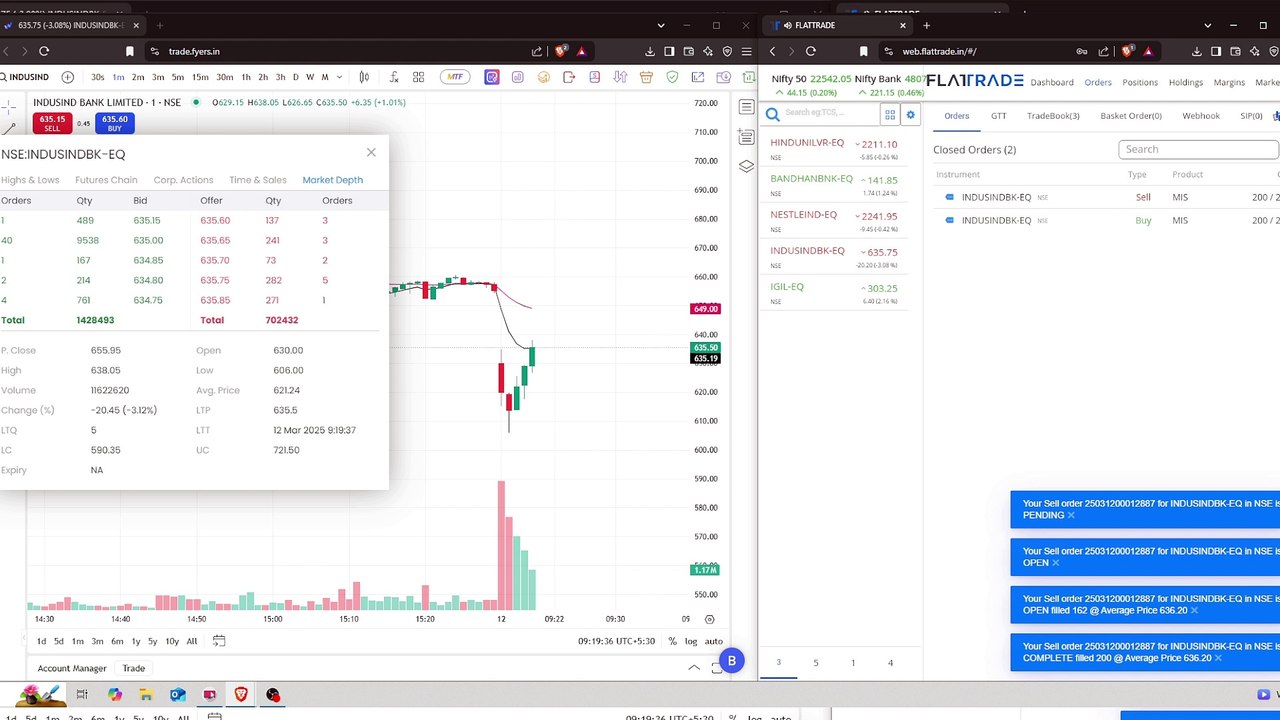Click the blue B floating button
1280x720 pixels.
tap(732, 661)
